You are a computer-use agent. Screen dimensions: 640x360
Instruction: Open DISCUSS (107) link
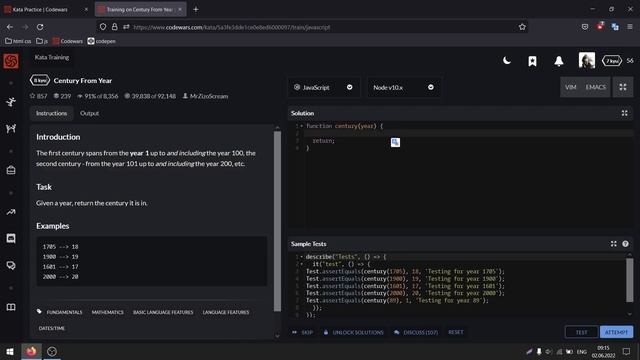[416, 332]
